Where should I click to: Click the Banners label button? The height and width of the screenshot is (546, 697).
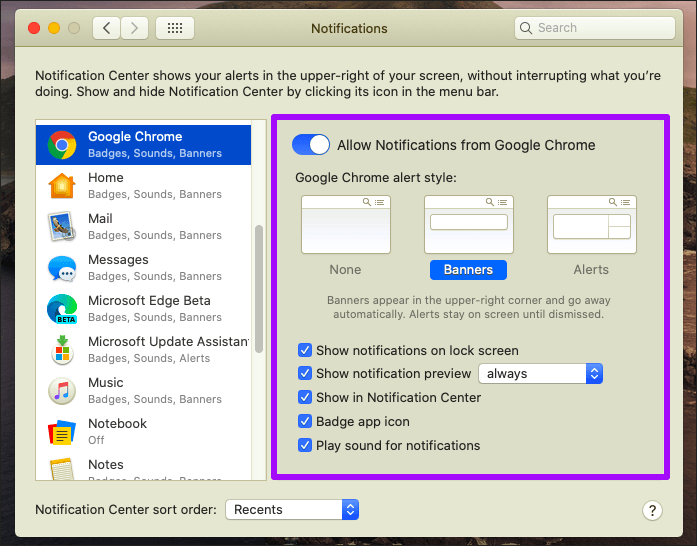[468, 270]
